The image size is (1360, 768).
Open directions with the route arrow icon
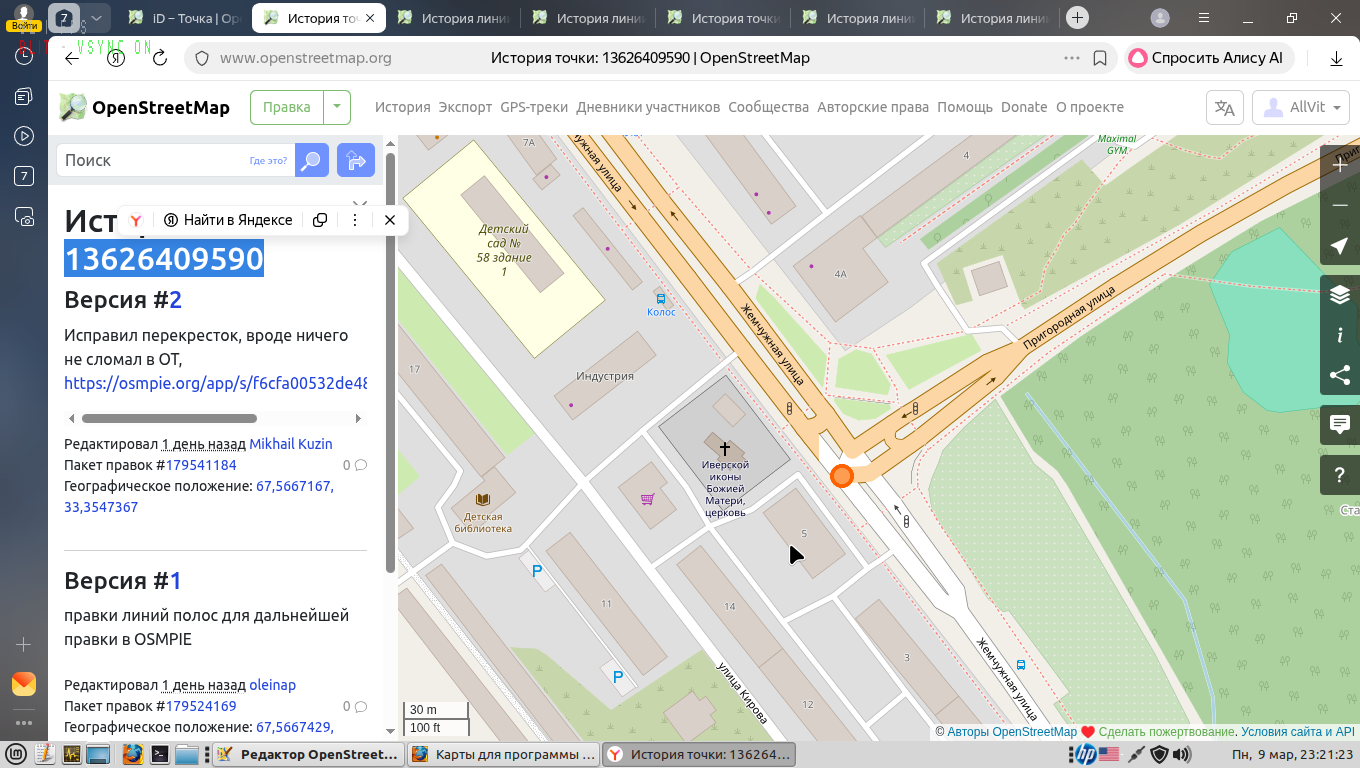[355, 160]
